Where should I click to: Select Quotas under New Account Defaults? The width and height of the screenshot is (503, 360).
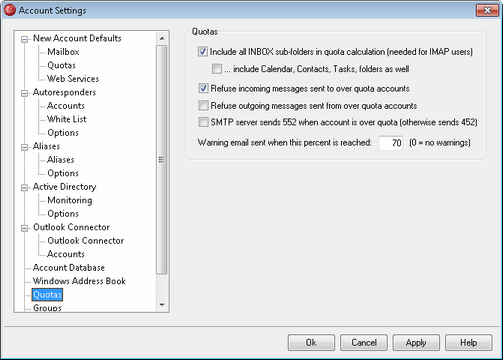(x=61, y=65)
